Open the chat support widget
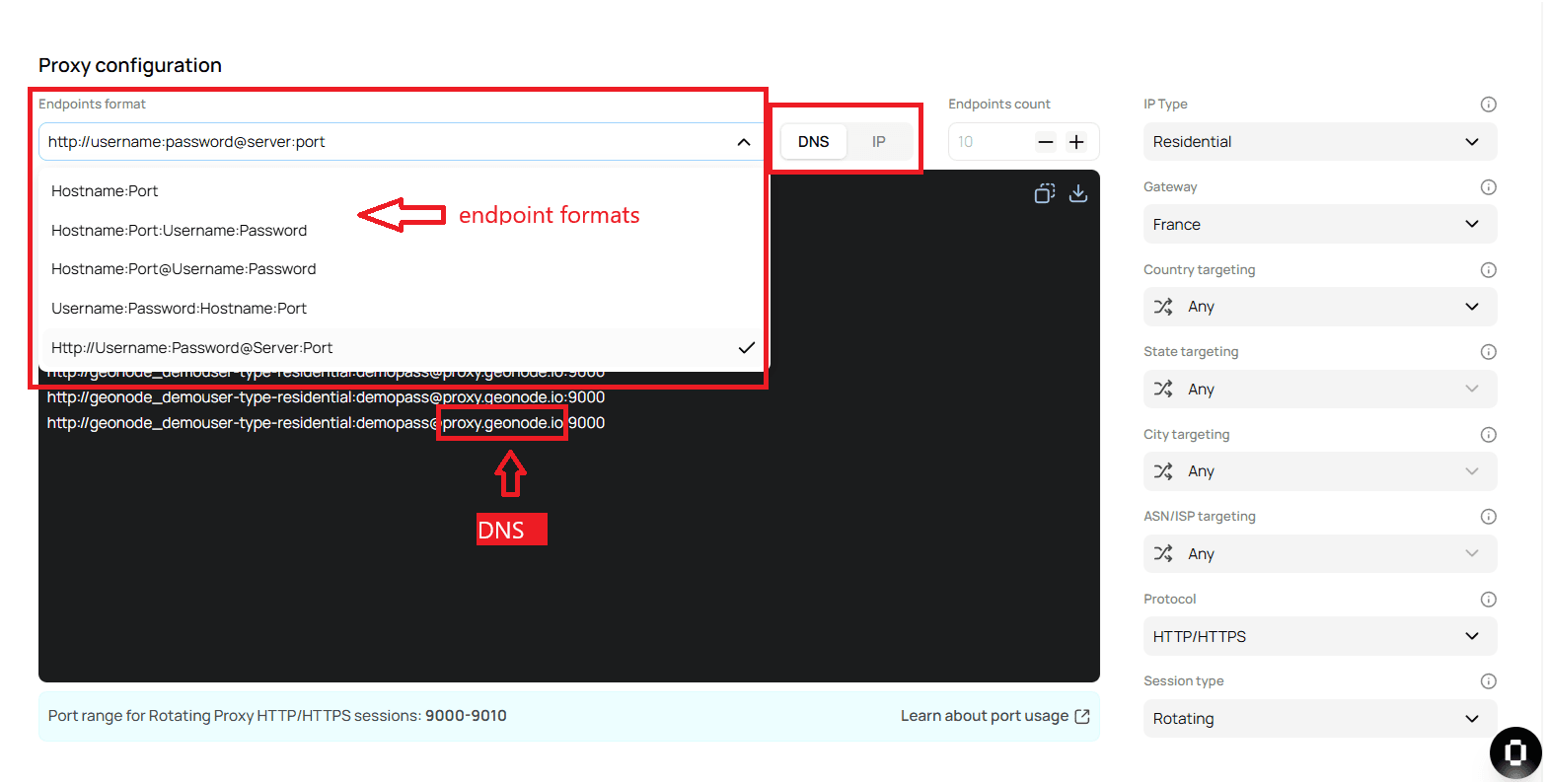Image resolution: width=1545 pixels, height=784 pixels. pyautogui.click(x=1514, y=752)
